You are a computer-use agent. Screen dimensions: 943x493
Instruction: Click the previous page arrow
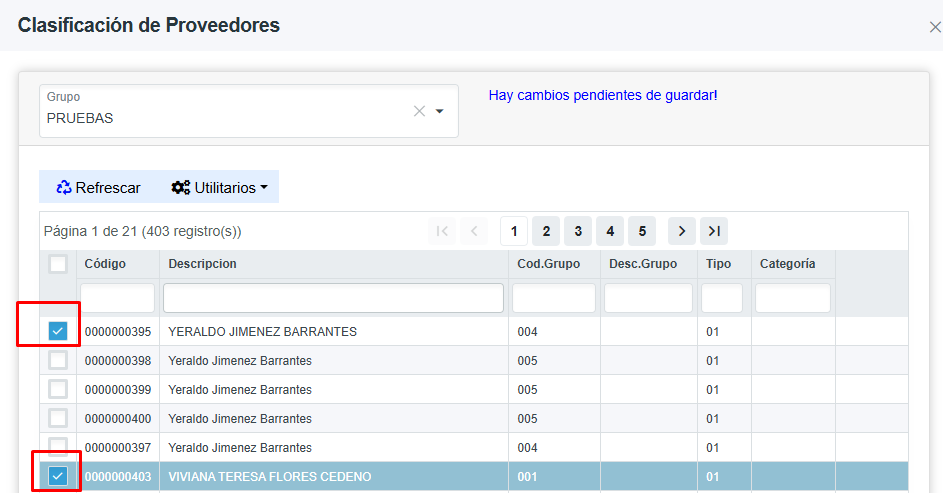[x=473, y=231]
